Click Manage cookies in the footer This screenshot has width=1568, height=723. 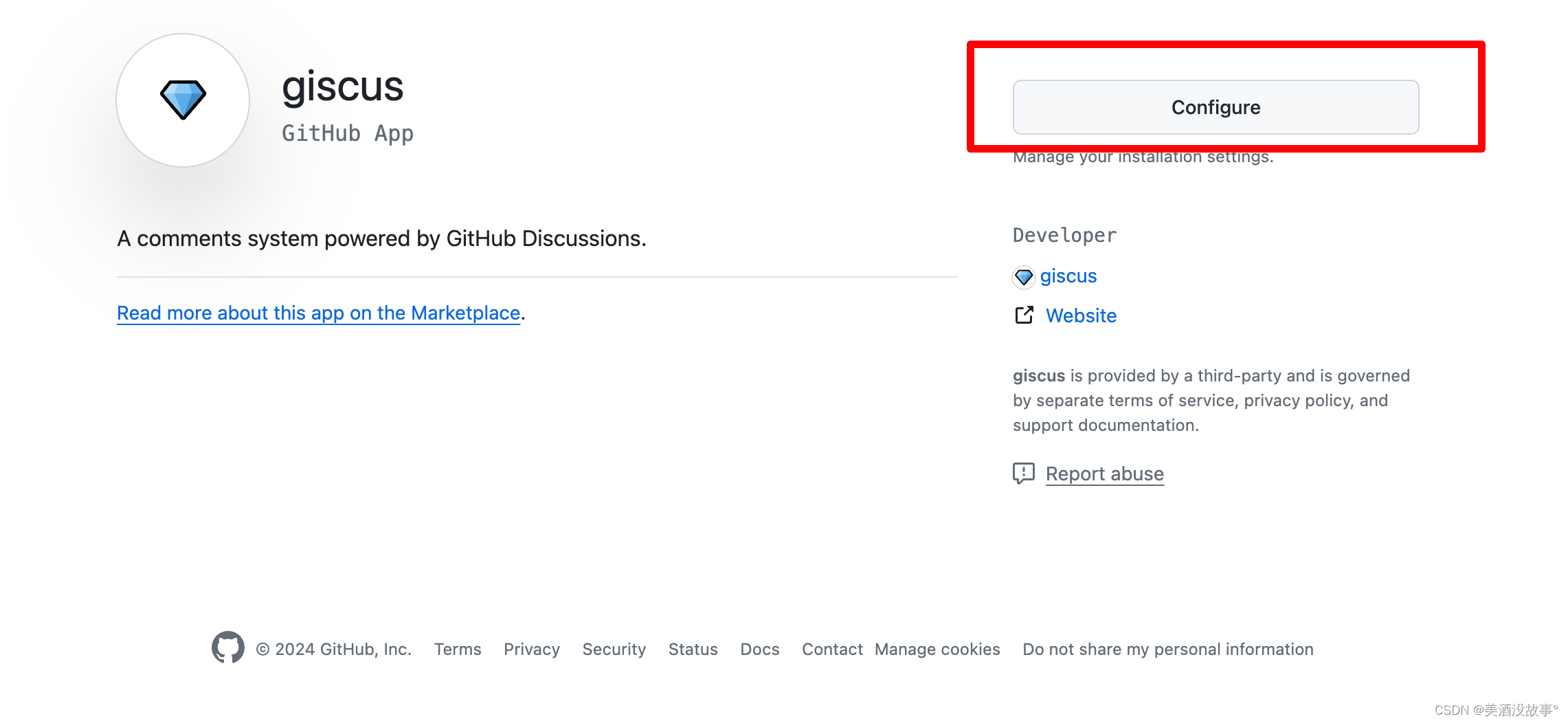937,649
